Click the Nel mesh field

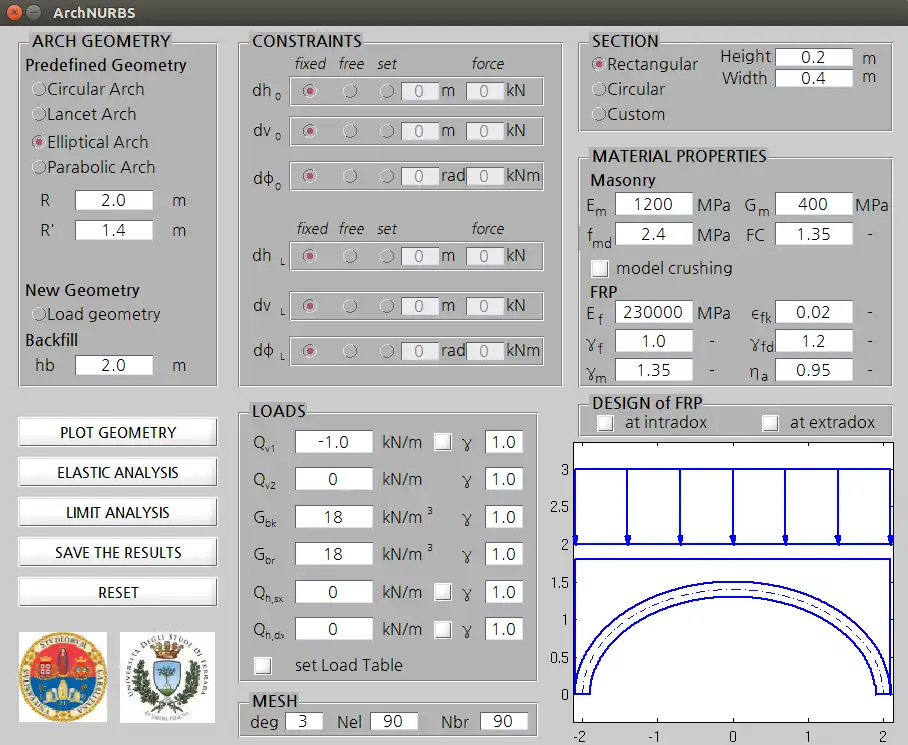point(394,721)
